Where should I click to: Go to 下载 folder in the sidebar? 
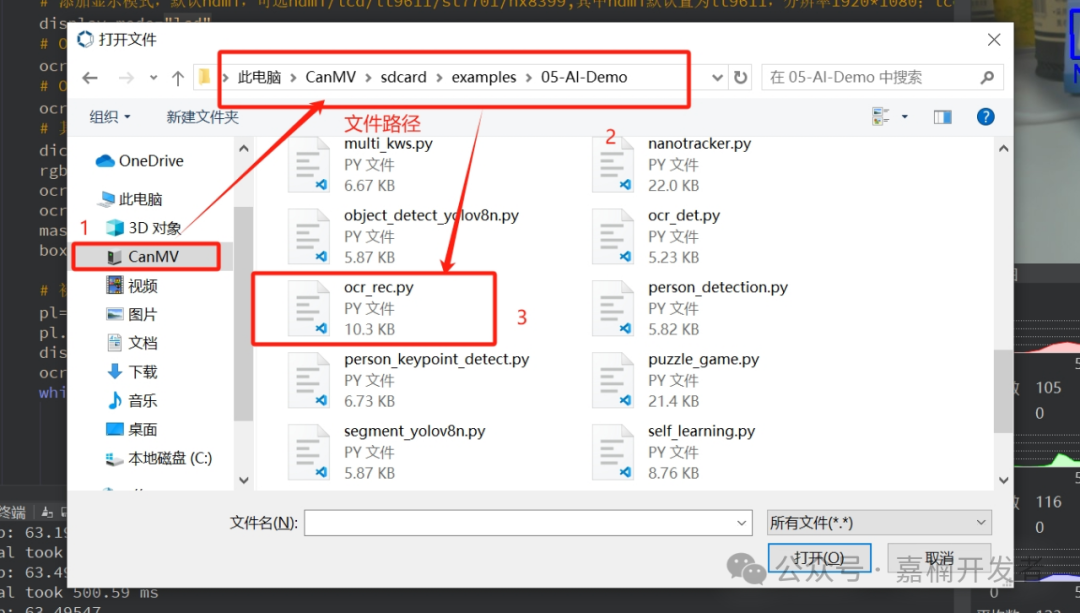tap(143, 372)
